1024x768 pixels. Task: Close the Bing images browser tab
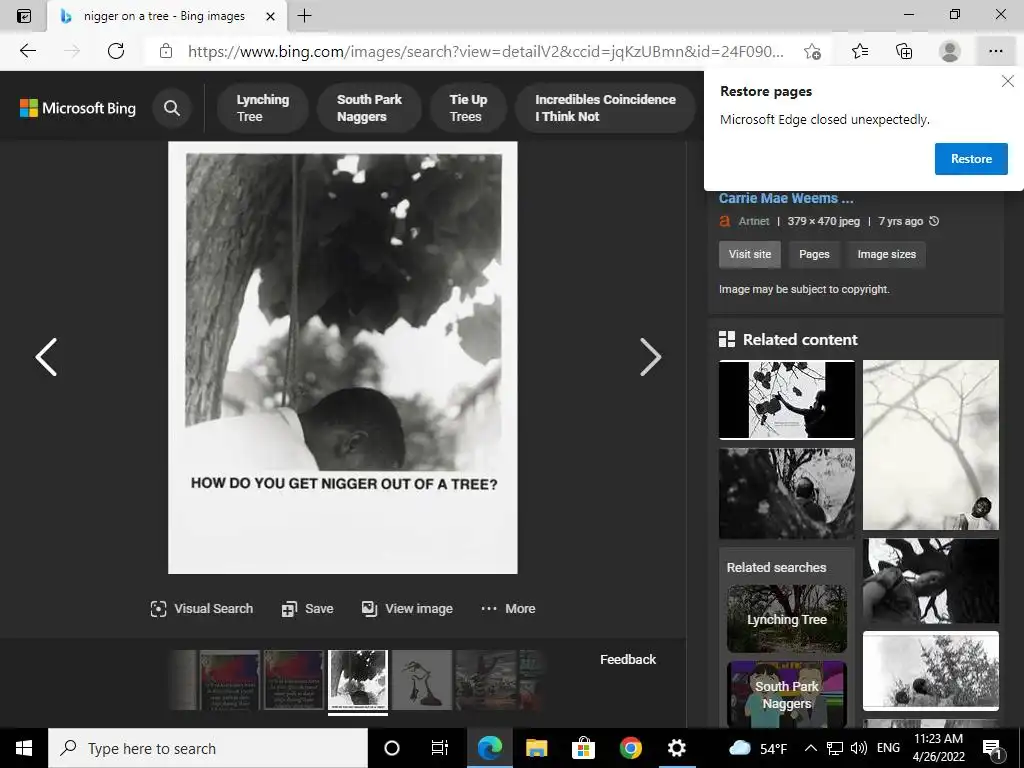[270, 16]
